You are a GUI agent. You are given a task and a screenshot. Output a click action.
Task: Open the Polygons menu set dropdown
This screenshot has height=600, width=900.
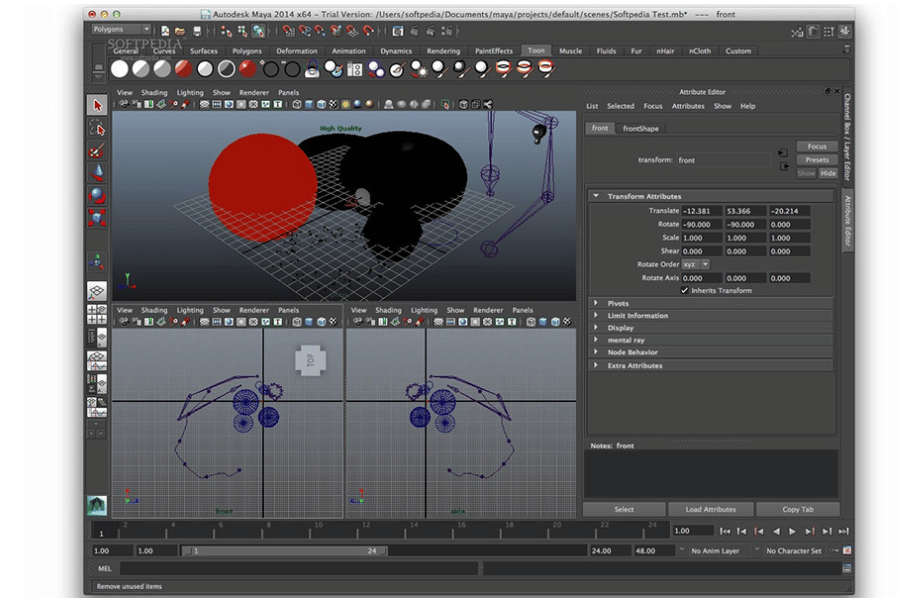pyautogui.click(x=121, y=30)
